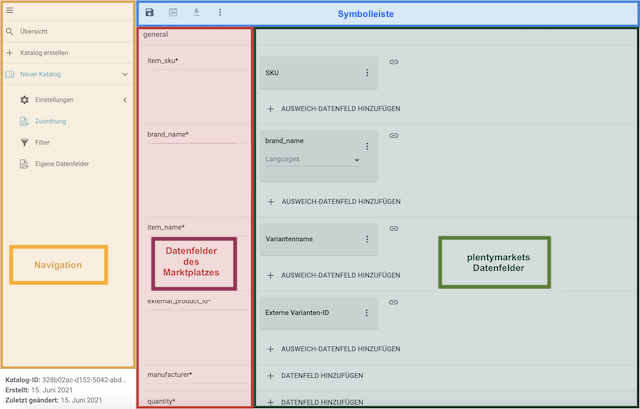Click the brand_name* marketplace field

click(168, 134)
